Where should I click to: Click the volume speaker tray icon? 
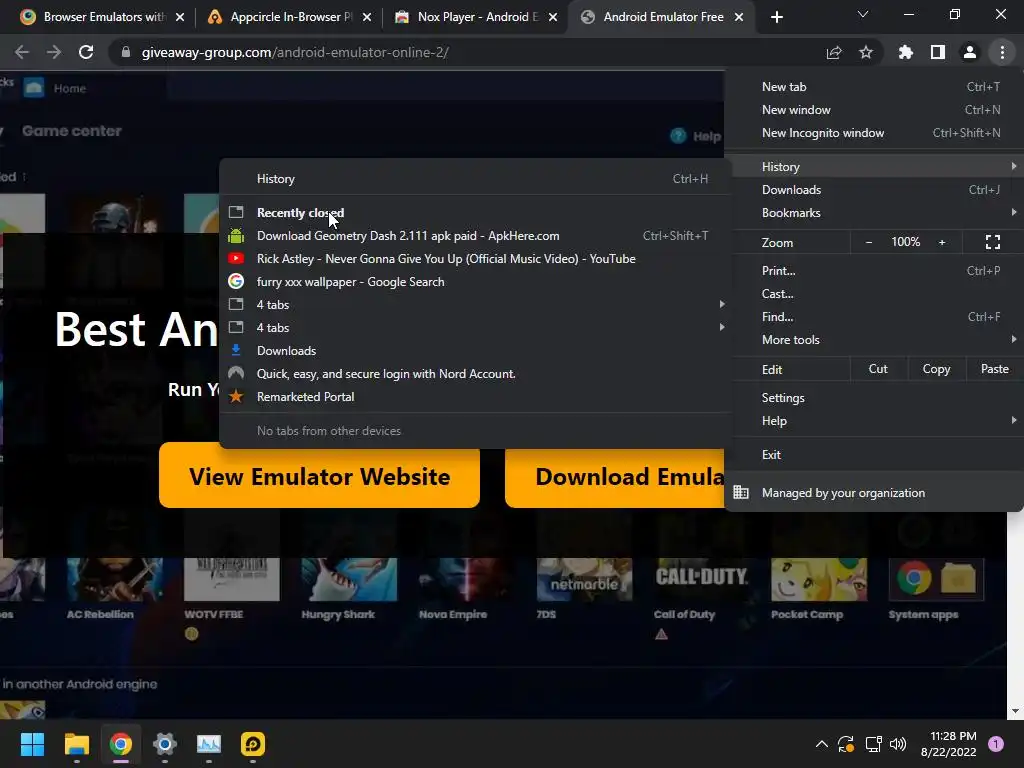[x=898, y=744]
